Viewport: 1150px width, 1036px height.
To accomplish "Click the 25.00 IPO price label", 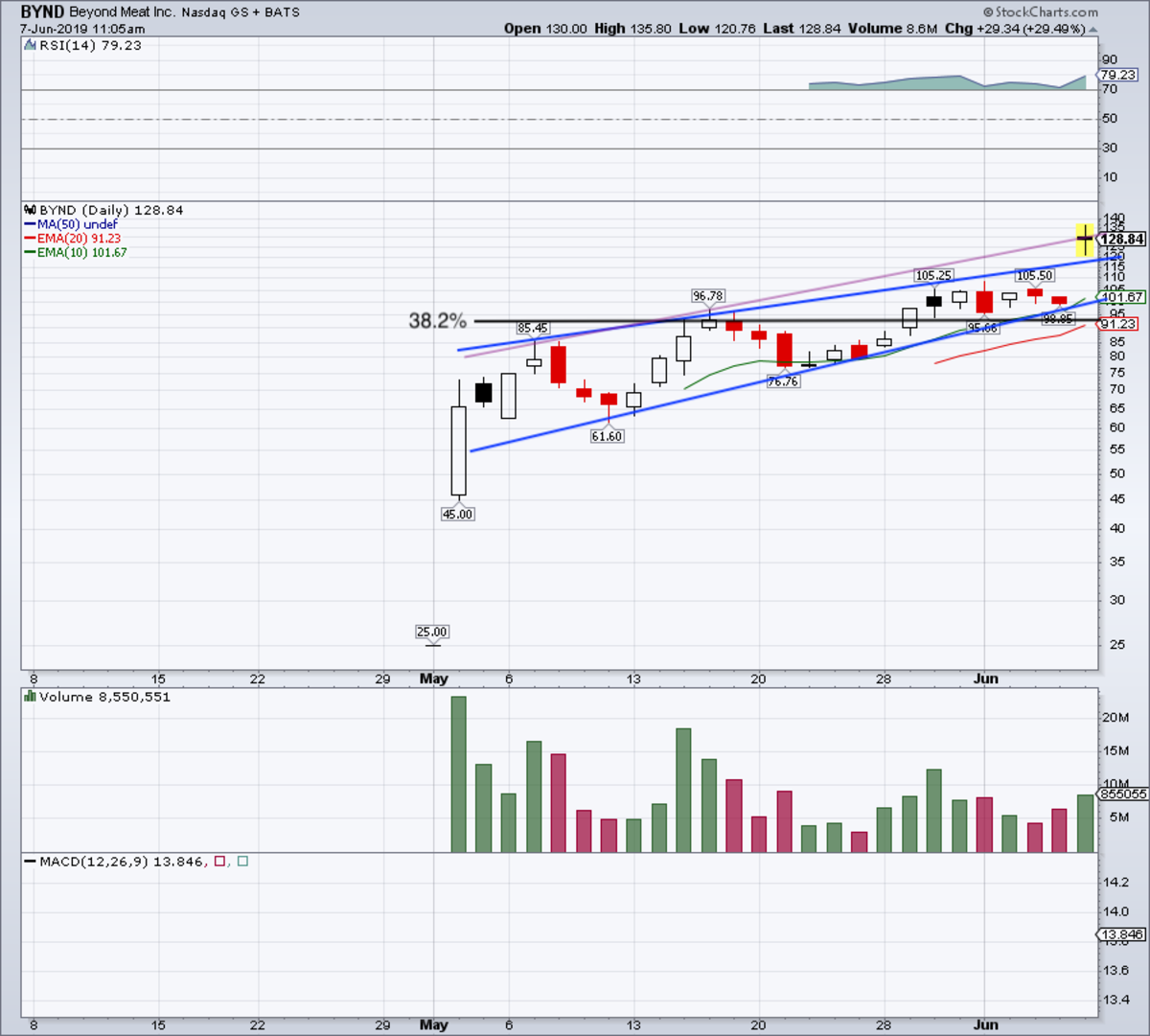I will pos(432,632).
